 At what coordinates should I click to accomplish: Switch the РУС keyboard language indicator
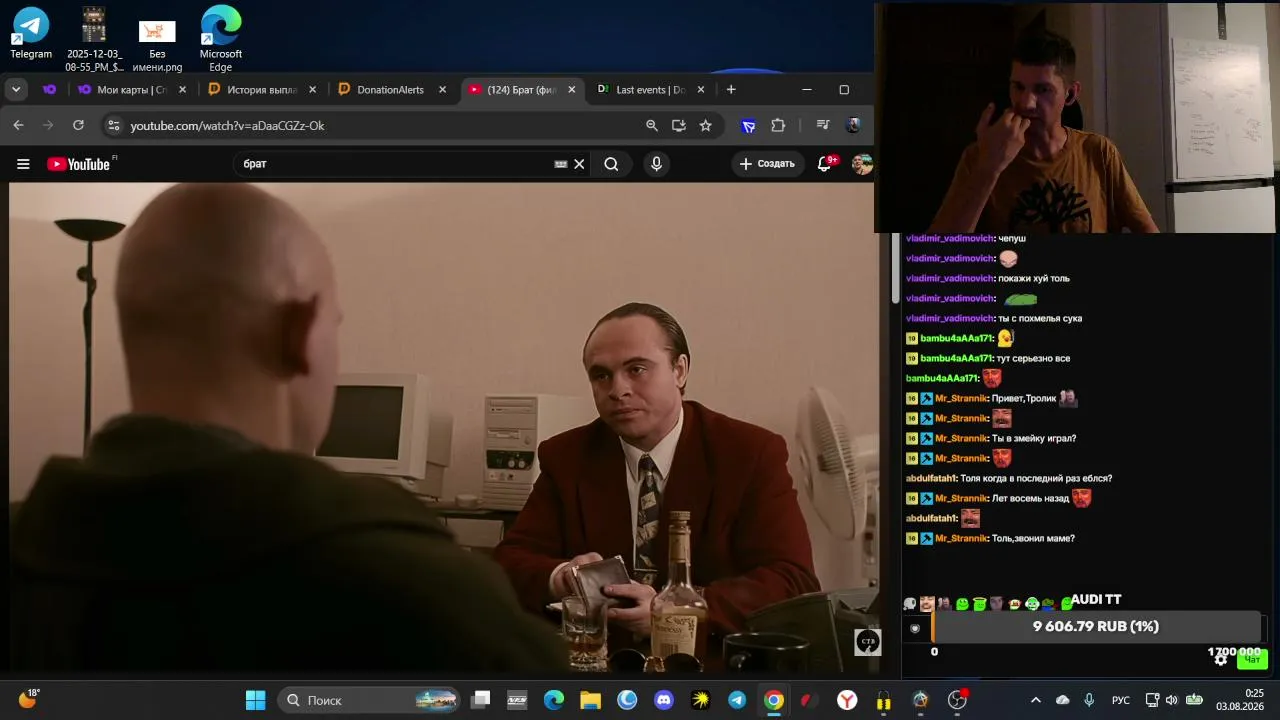pos(1121,700)
